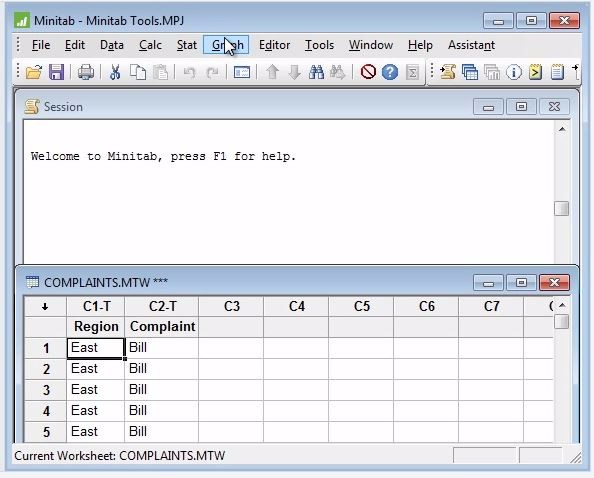Click the Session window scroll icon

pyautogui.click(x=32, y=107)
